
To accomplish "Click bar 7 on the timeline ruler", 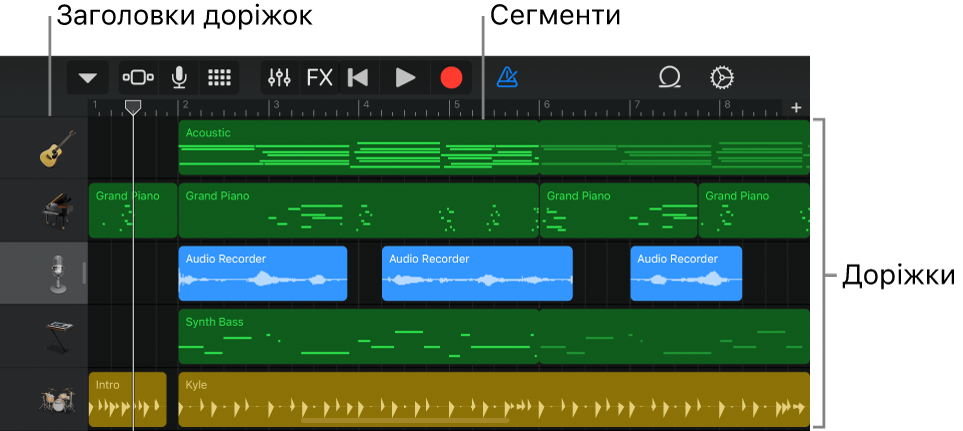I will click(x=637, y=105).
